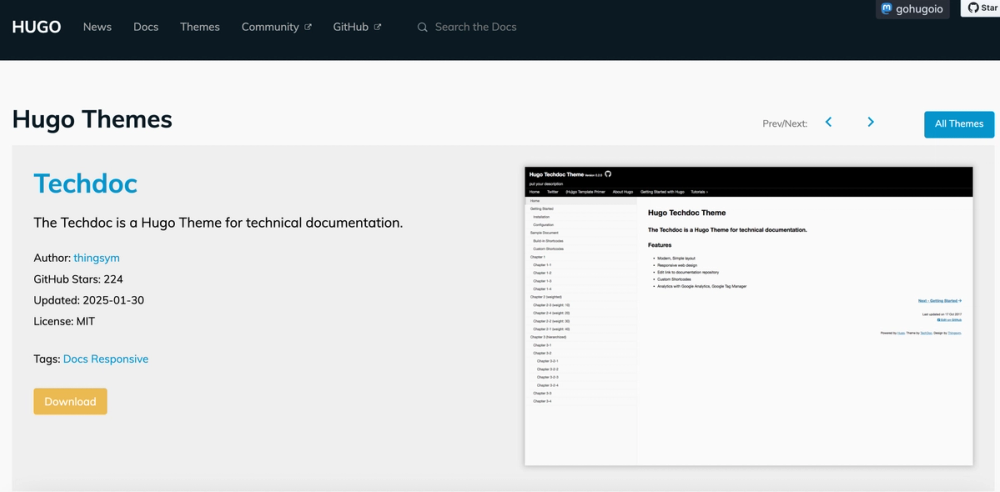Click the Techdoc description sentence
This screenshot has width=1000, height=492.
(x=218, y=223)
